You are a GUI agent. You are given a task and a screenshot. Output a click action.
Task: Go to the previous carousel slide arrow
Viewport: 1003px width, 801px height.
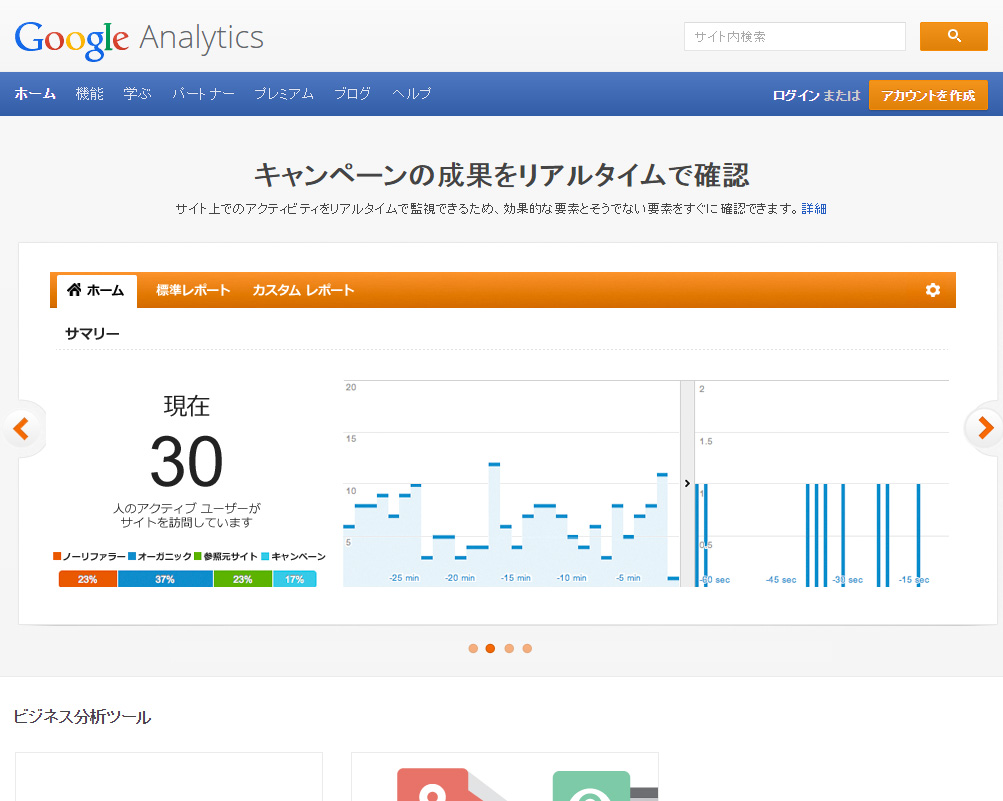22,428
